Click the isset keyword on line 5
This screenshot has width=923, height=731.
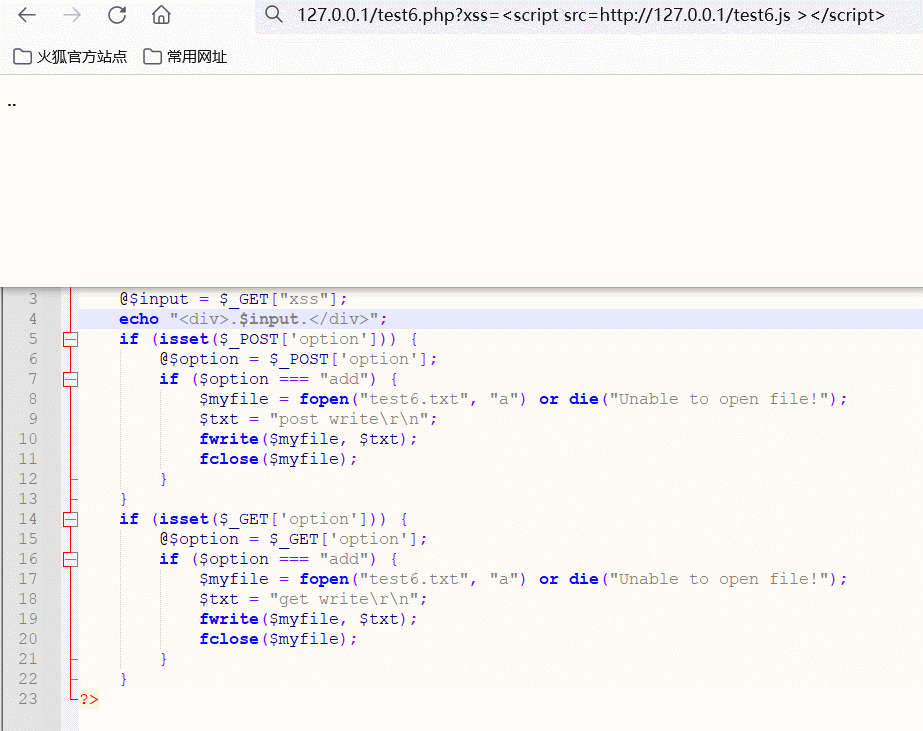coord(184,339)
